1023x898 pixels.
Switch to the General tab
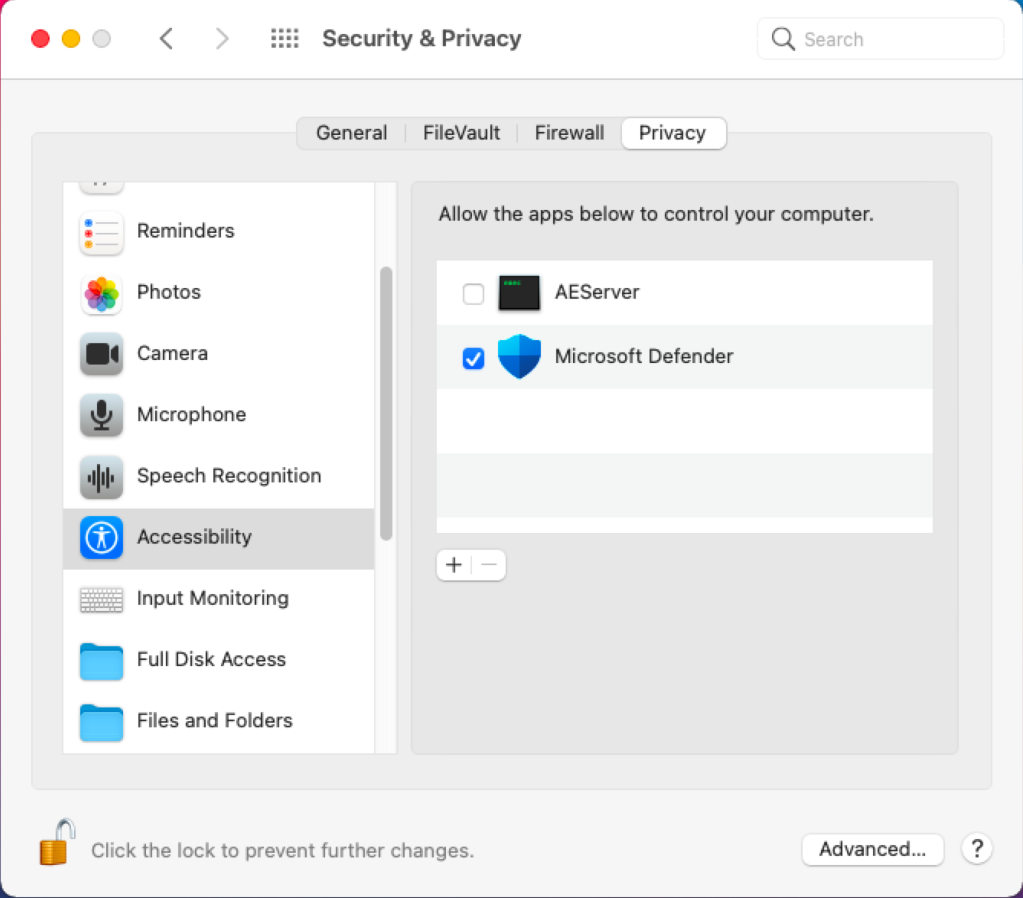(x=352, y=133)
